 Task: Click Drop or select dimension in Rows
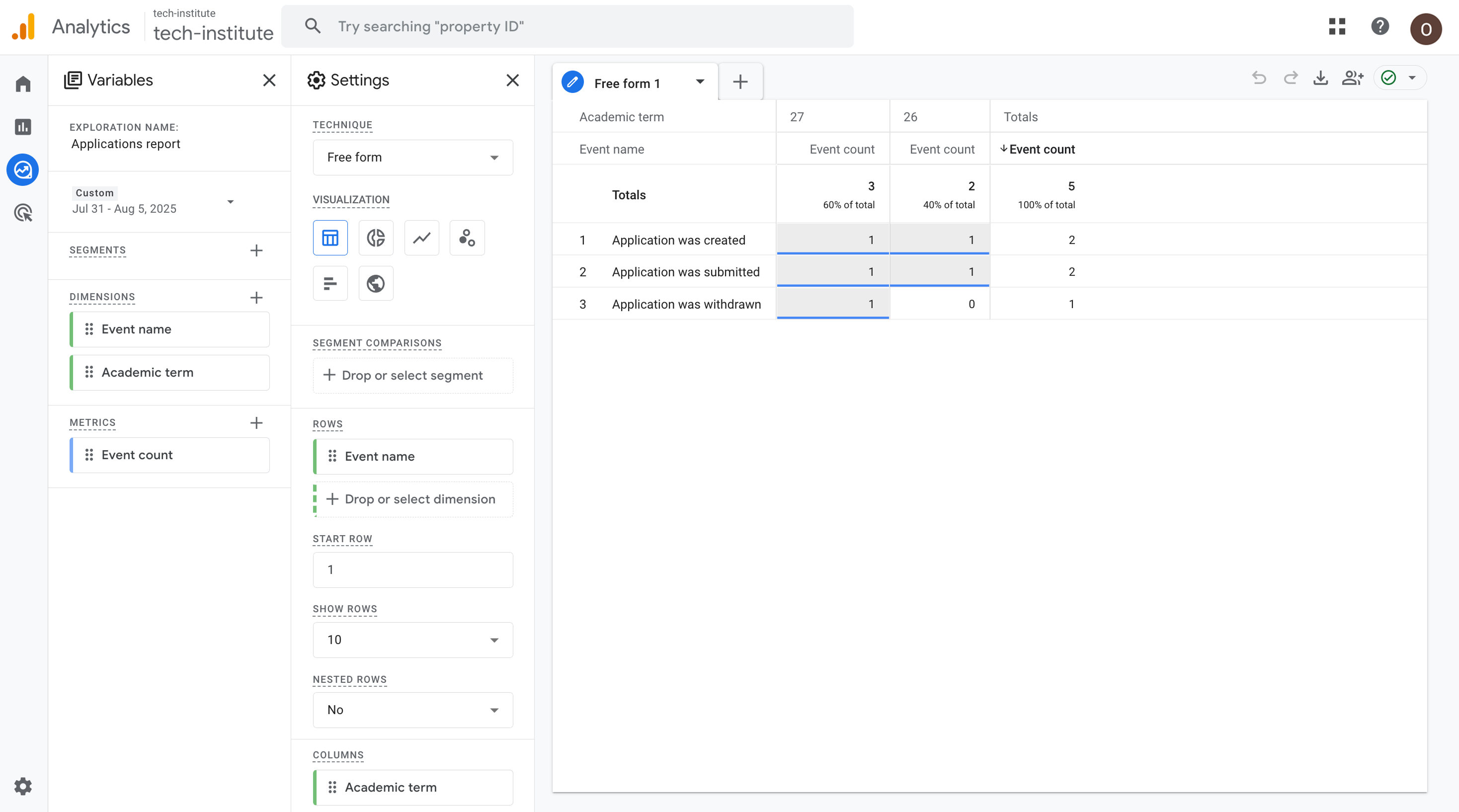click(413, 499)
